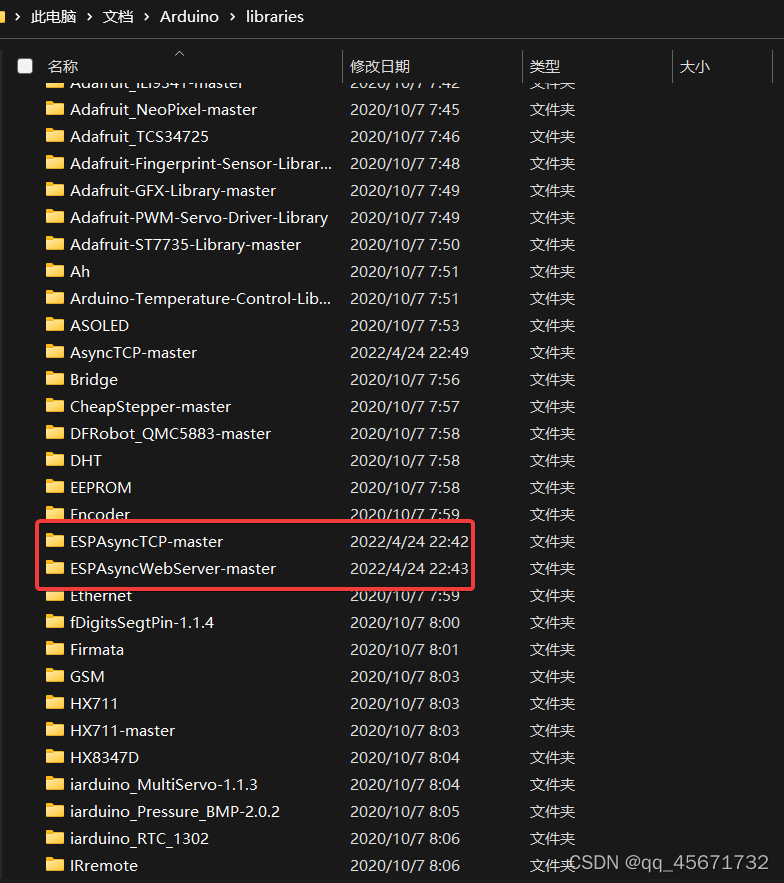Click the date 2020/10/7 7:45
The height and width of the screenshot is (883, 784).
405,109
